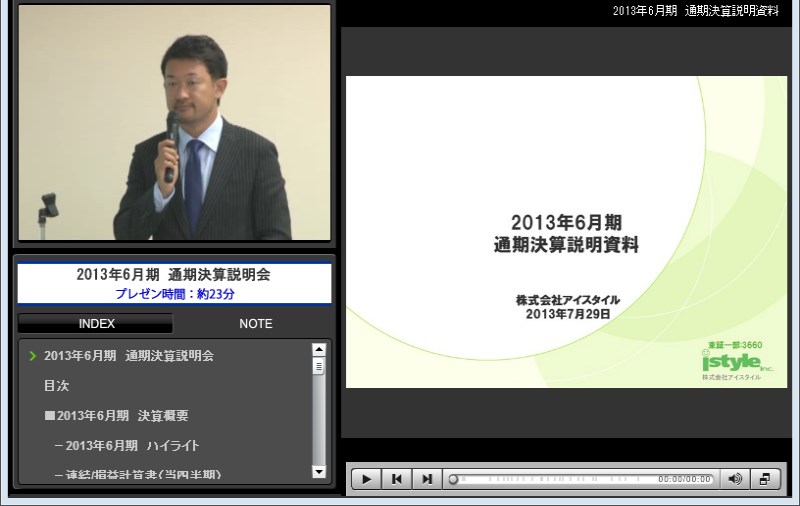800x506 pixels.
Task: Skip to the next slide
Action: coord(427,479)
